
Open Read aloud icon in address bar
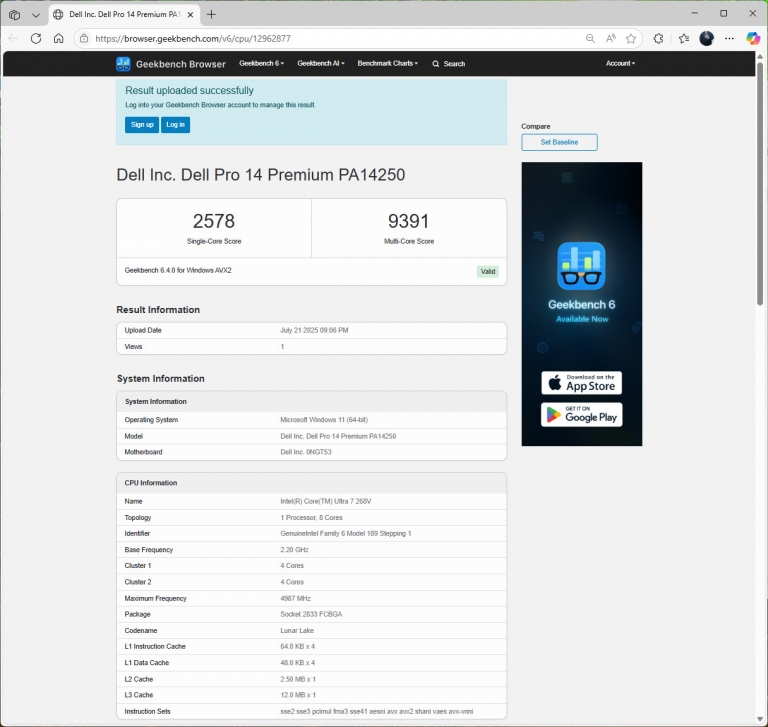[x=611, y=39]
